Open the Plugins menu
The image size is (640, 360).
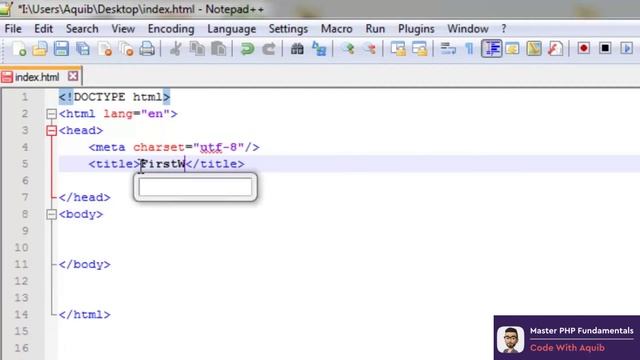pyautogui.click(x=416, y=29)
